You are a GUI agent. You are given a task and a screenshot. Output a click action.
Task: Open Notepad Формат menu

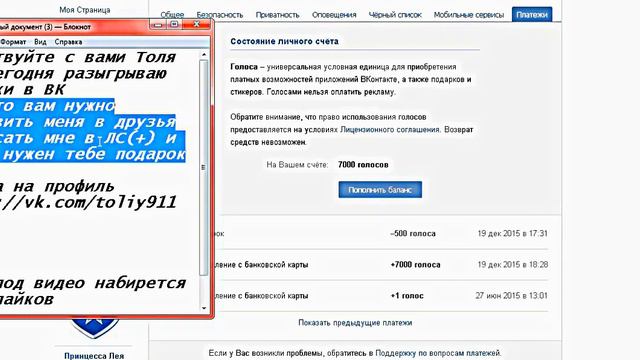click(x=13, y=42)
